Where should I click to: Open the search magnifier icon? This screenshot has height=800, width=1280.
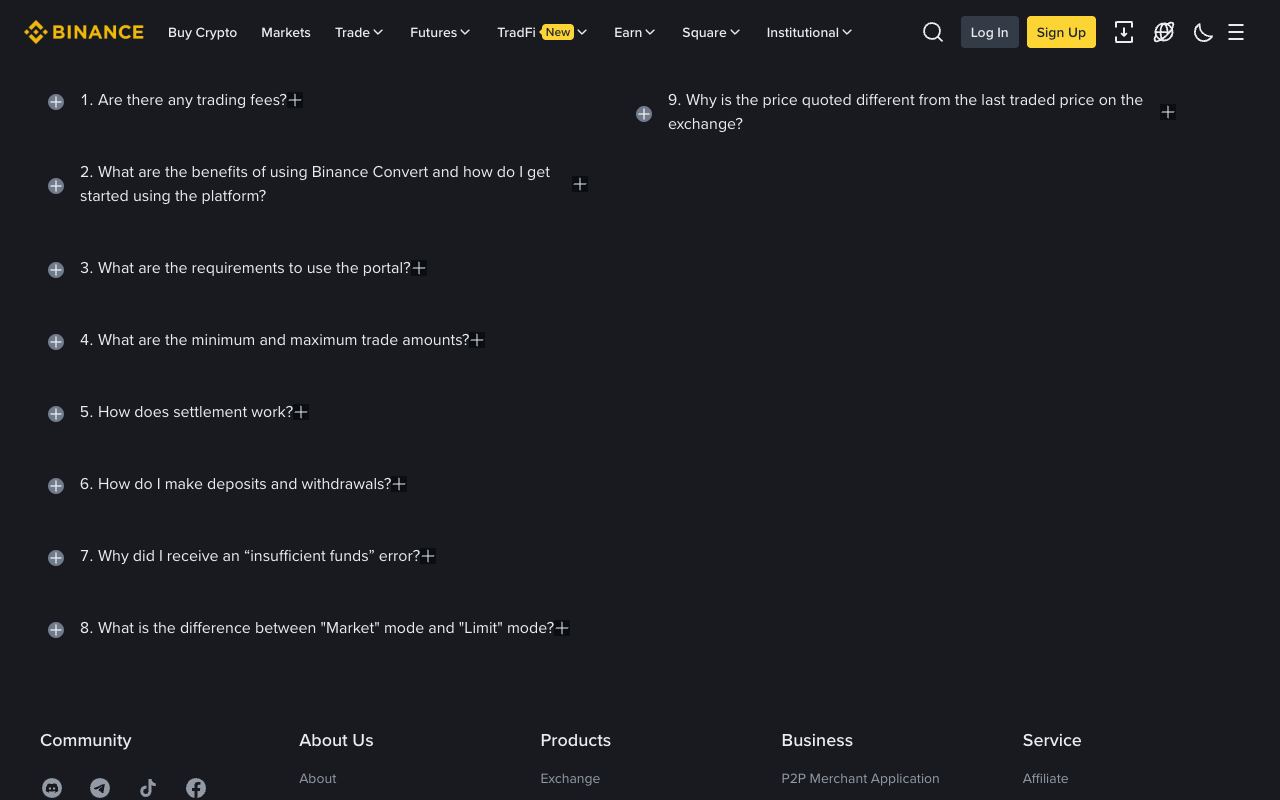(933, 32)
